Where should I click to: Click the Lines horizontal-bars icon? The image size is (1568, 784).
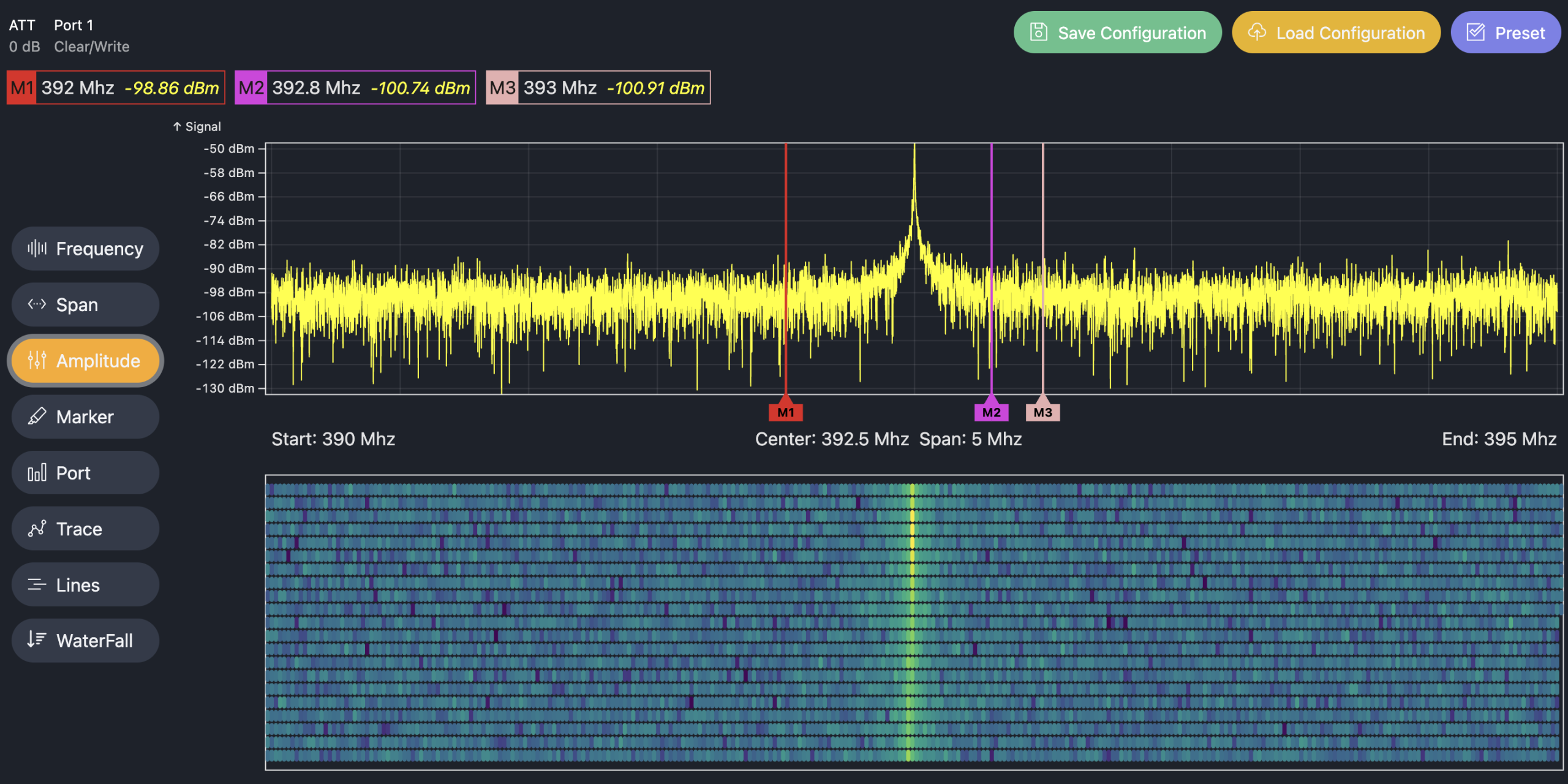coord(37,585)
